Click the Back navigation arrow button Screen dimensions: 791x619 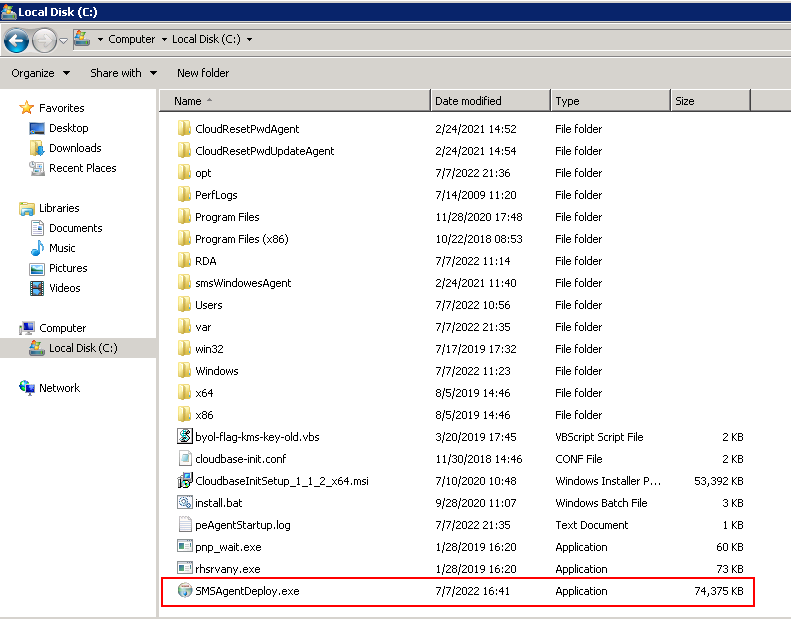tap(16, 40)
